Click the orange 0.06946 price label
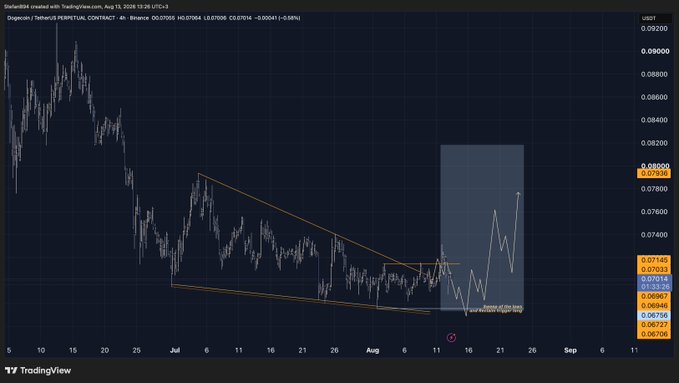This screenshot has height=383, width=679. coord(654,306)
